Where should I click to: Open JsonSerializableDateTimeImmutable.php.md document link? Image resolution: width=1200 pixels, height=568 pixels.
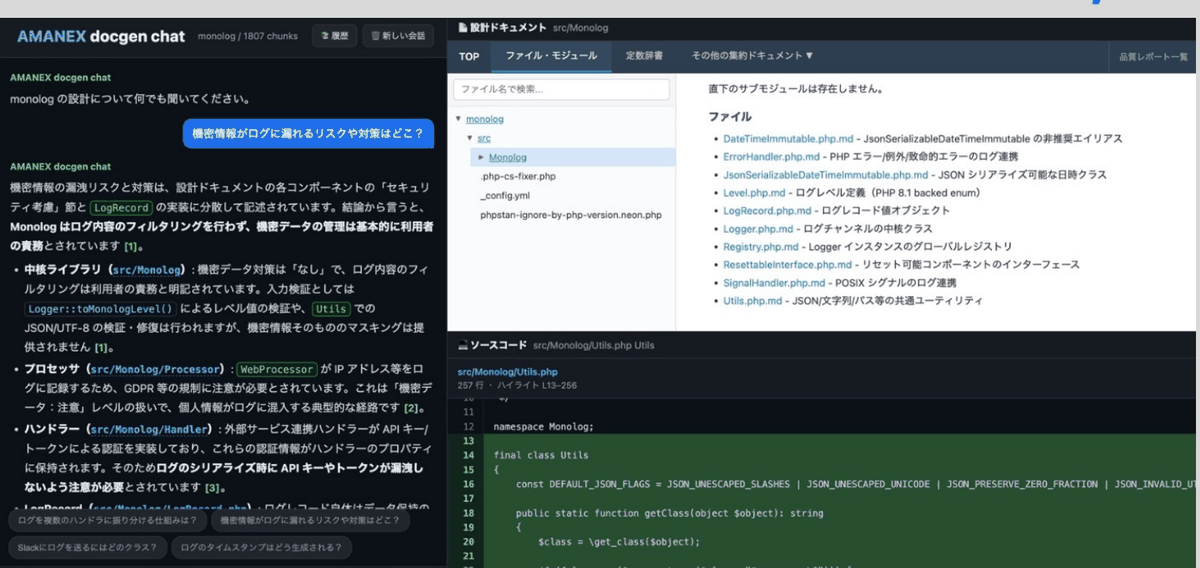(826, 175)
